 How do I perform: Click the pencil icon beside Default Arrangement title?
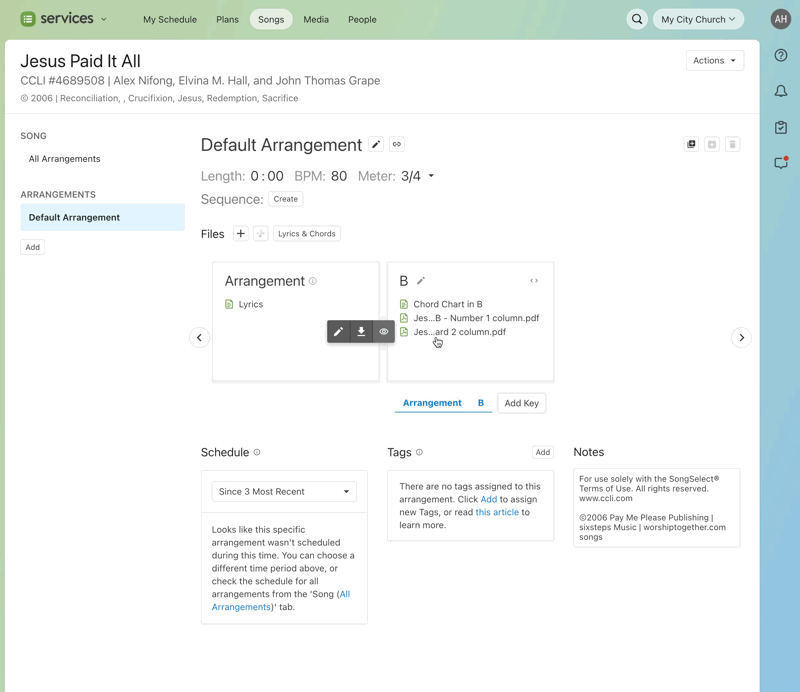376,145
